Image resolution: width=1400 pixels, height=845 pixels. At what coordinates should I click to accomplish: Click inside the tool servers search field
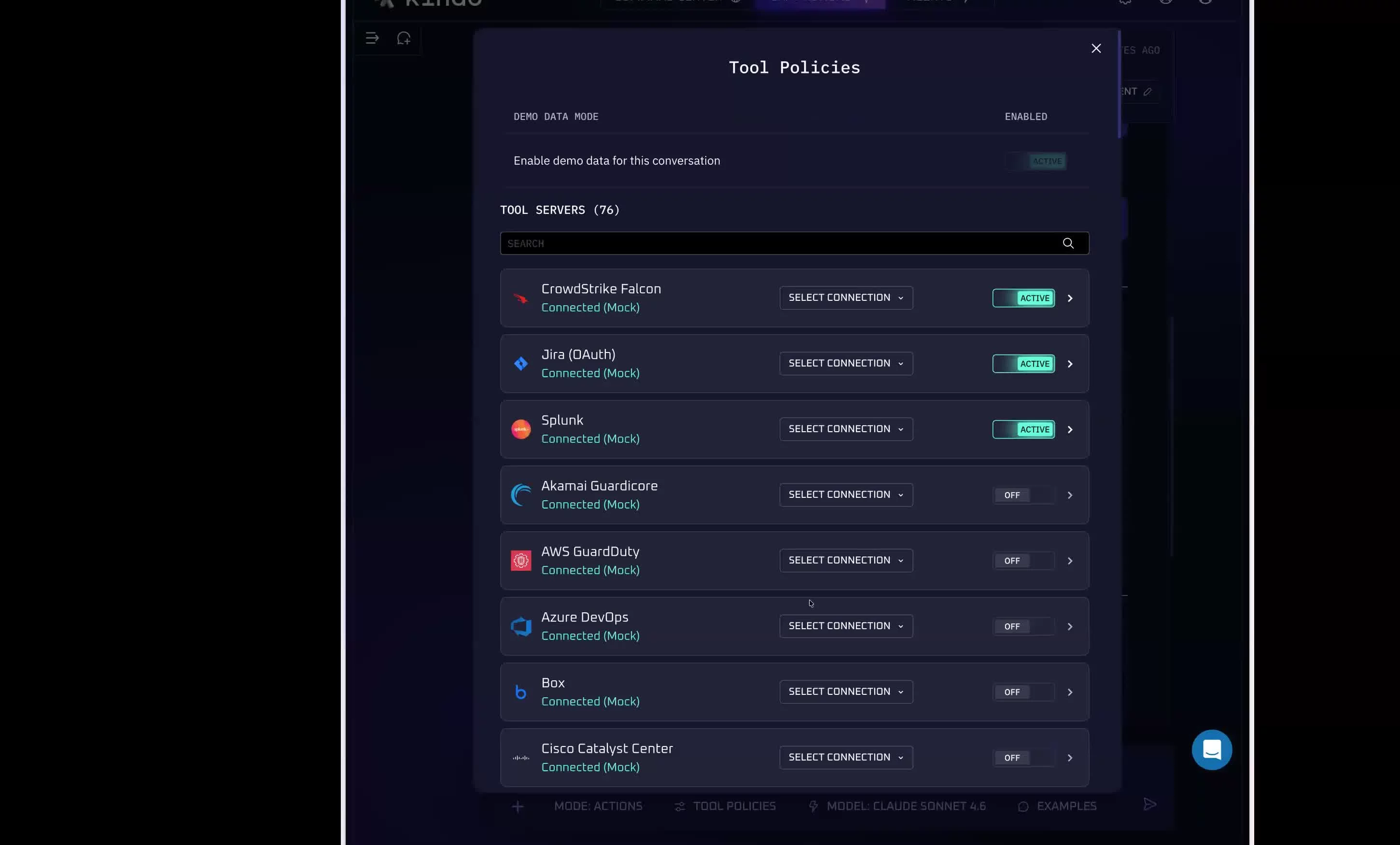pyautogui.click(x=739, y=243)
